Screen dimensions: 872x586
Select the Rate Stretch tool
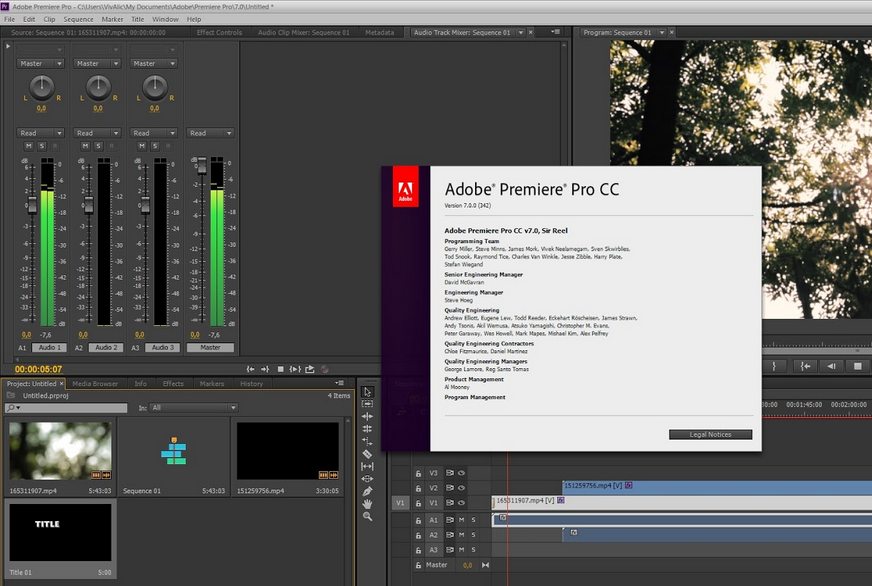367,441
